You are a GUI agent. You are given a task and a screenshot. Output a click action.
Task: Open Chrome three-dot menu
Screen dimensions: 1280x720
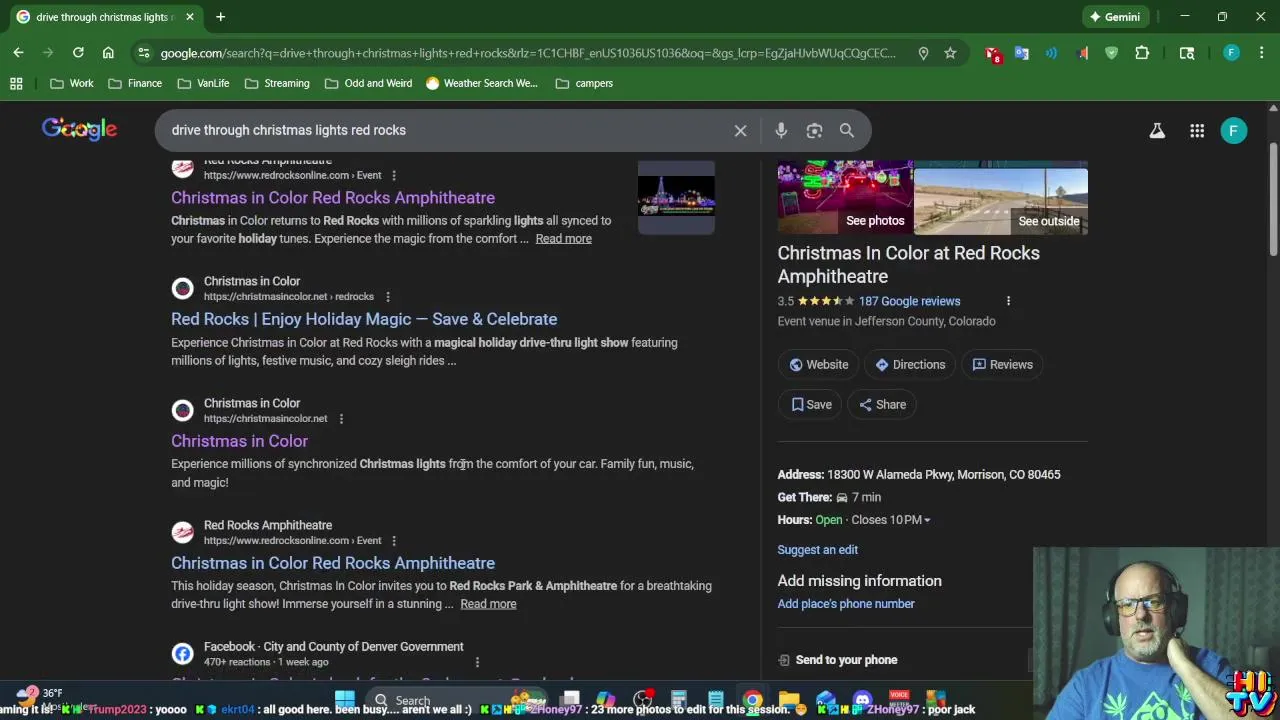point(1261,53)
